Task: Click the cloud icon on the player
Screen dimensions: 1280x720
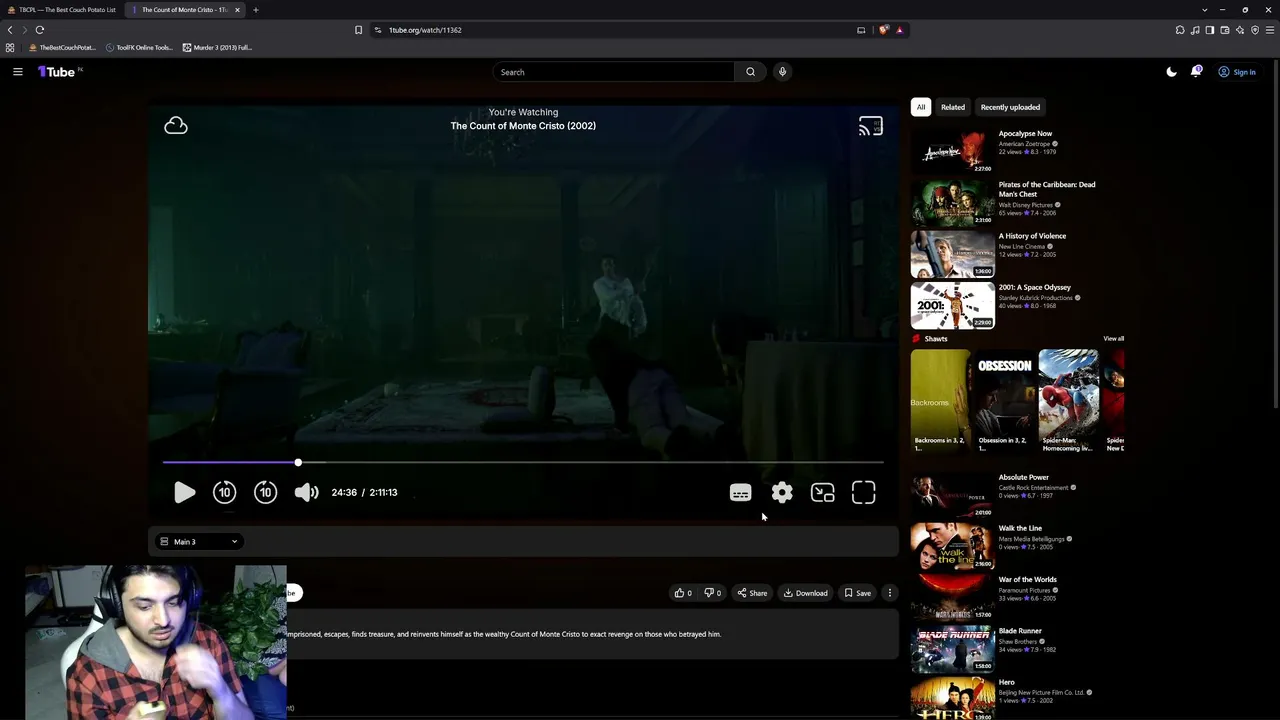Action: tap(176, 125)
